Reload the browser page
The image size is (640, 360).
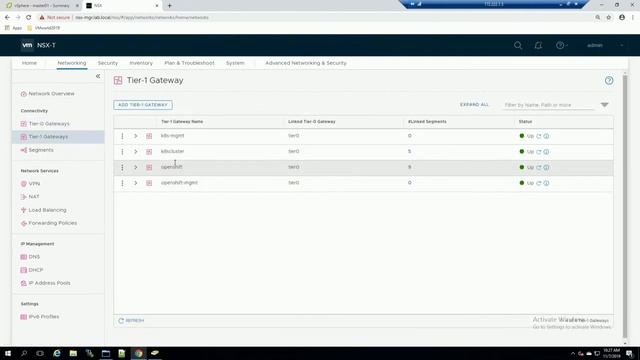point(29,18)
